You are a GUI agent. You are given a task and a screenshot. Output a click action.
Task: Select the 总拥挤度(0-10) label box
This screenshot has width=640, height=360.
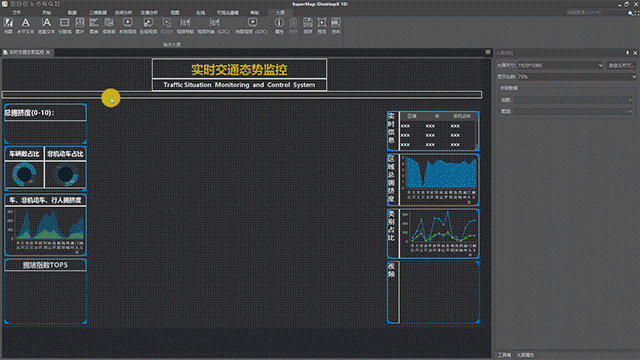tap(45, 113)
